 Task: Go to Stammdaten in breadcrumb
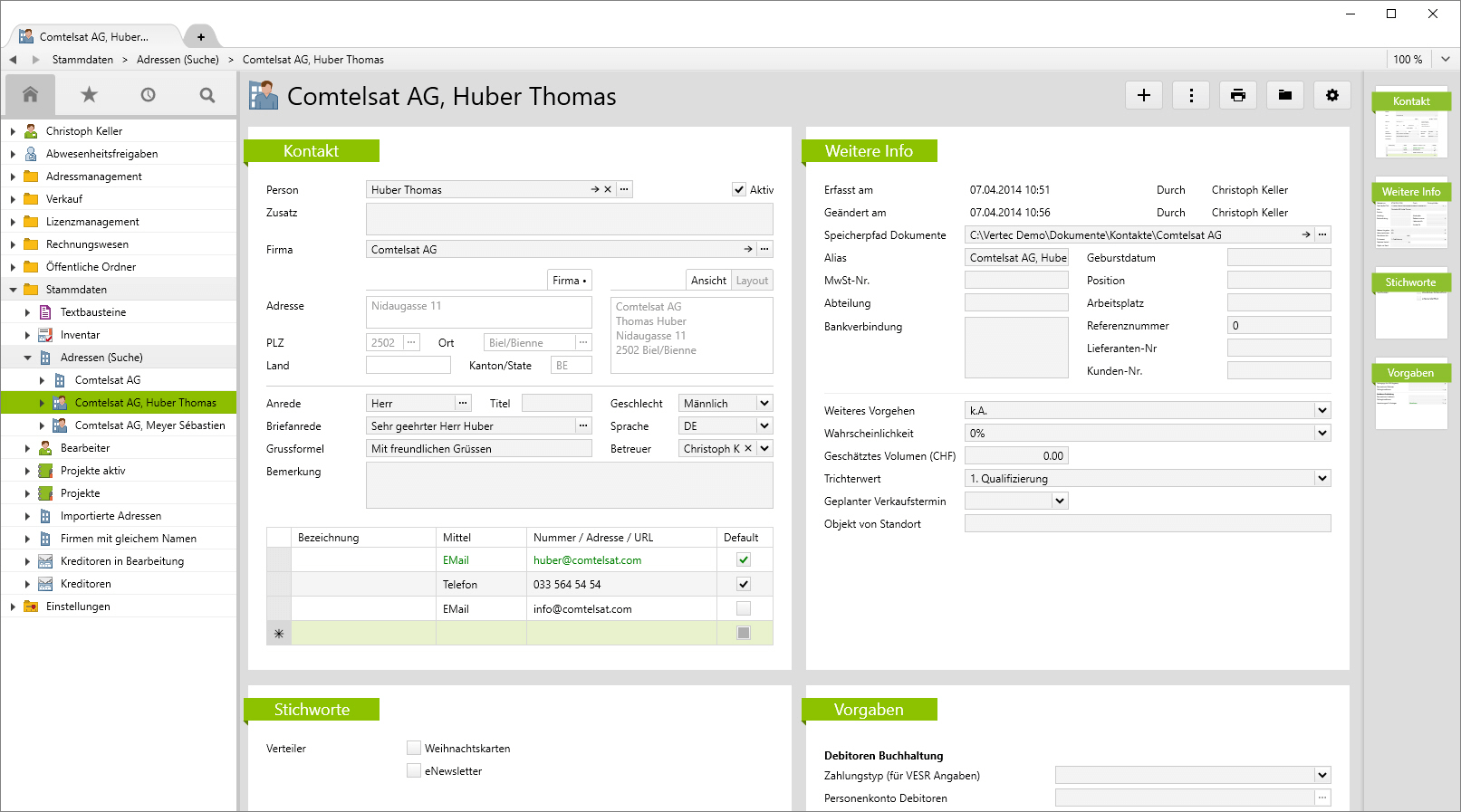[x=82, y=60]
